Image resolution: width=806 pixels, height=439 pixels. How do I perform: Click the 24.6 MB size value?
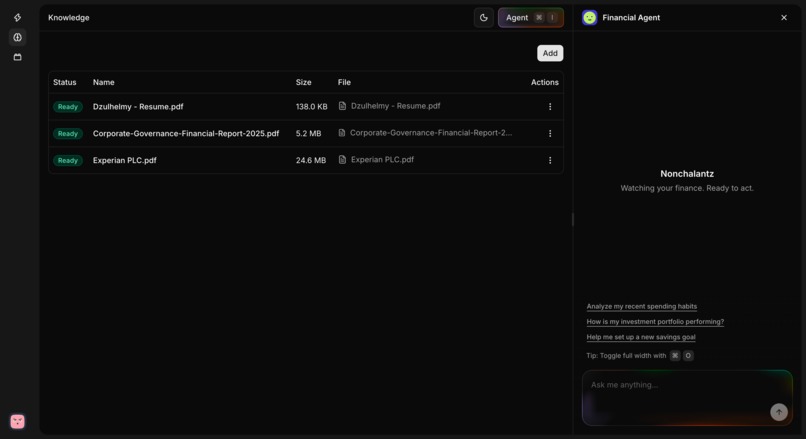pyautogui.click(x=311, y=160)
